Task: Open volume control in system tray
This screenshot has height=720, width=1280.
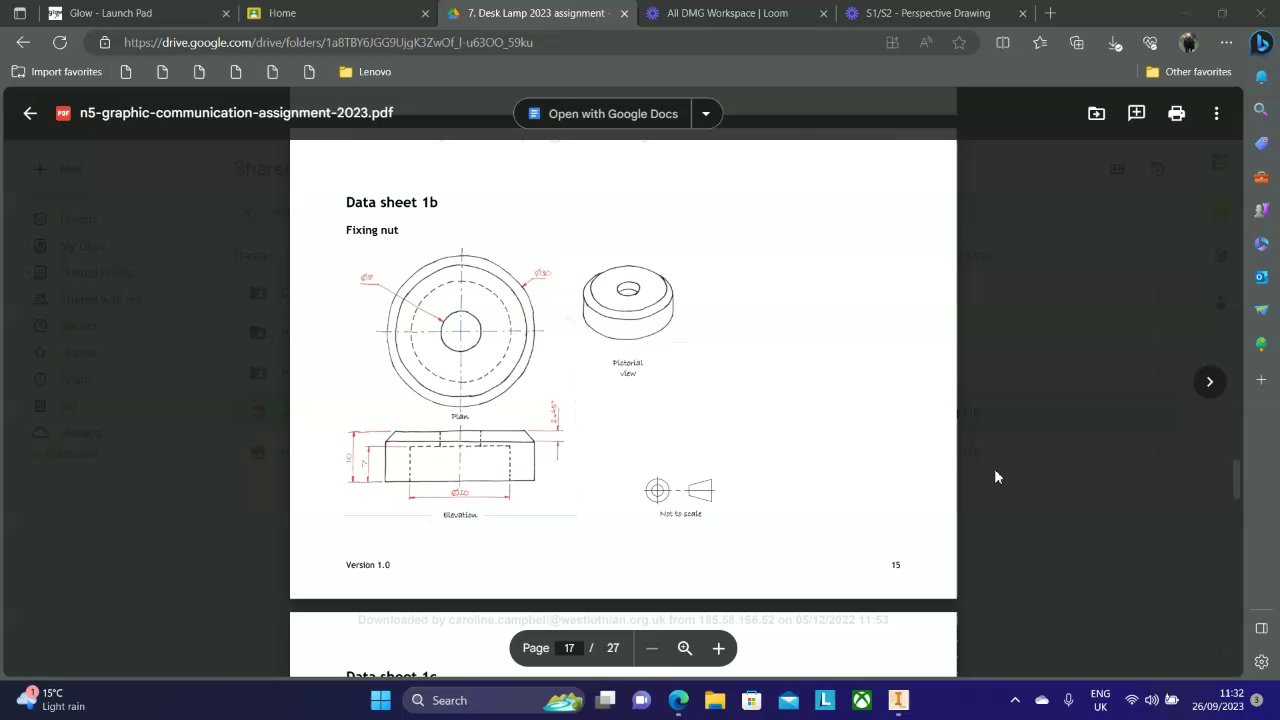Action: (1151, 700)
